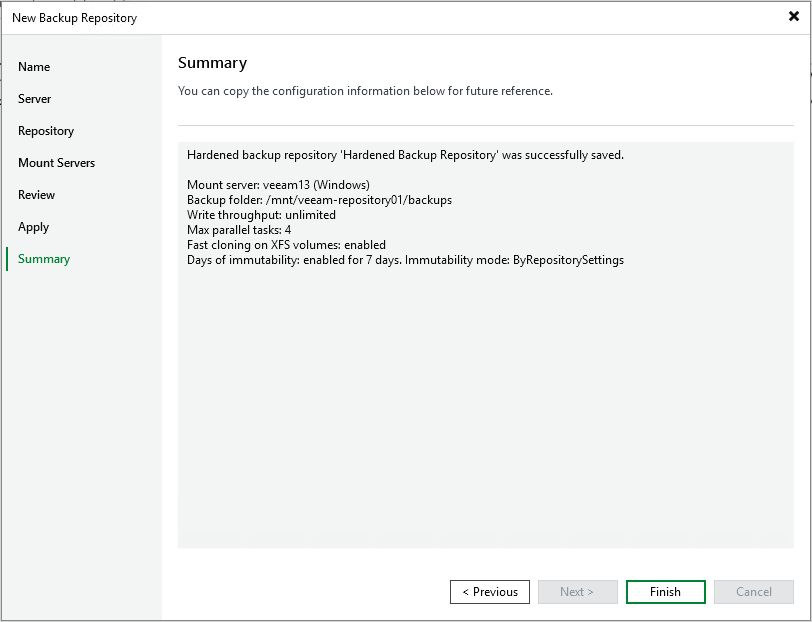
Task: Select the Summary step in sidebar
Action: point(44,259)
